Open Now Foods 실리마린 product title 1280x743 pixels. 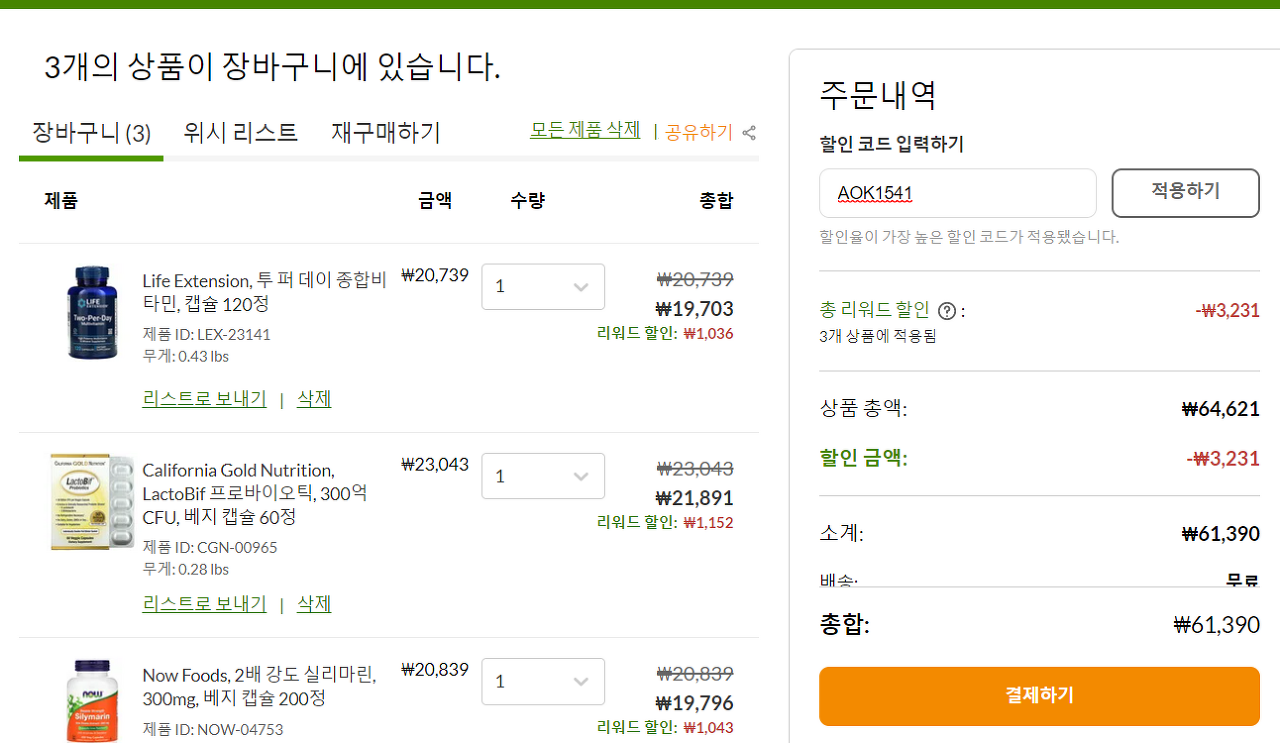coord(260,686)
